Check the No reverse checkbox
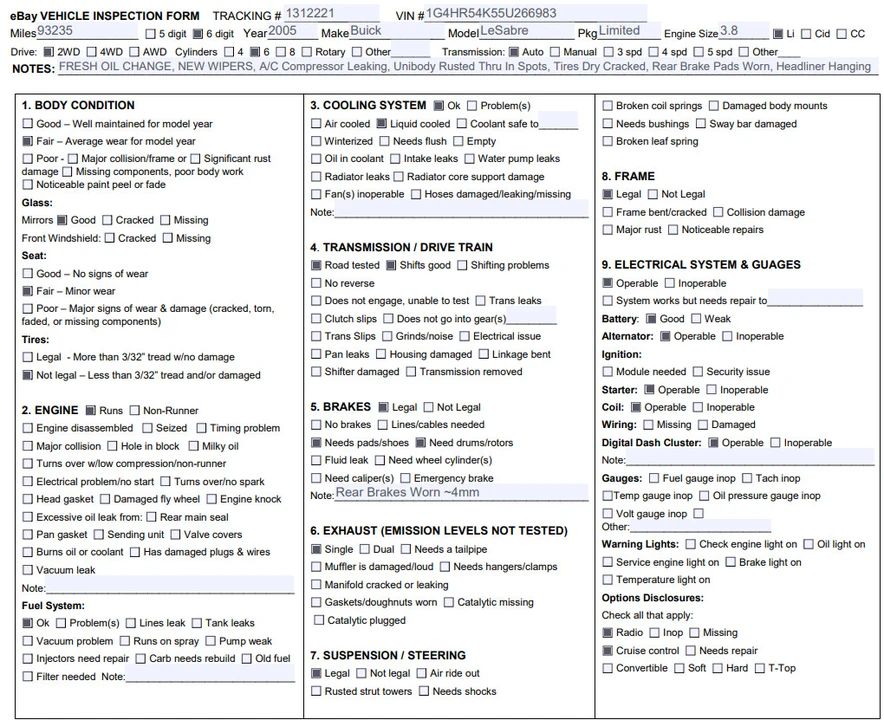Viewport: 884px width, 720px height. pos(316,283)
